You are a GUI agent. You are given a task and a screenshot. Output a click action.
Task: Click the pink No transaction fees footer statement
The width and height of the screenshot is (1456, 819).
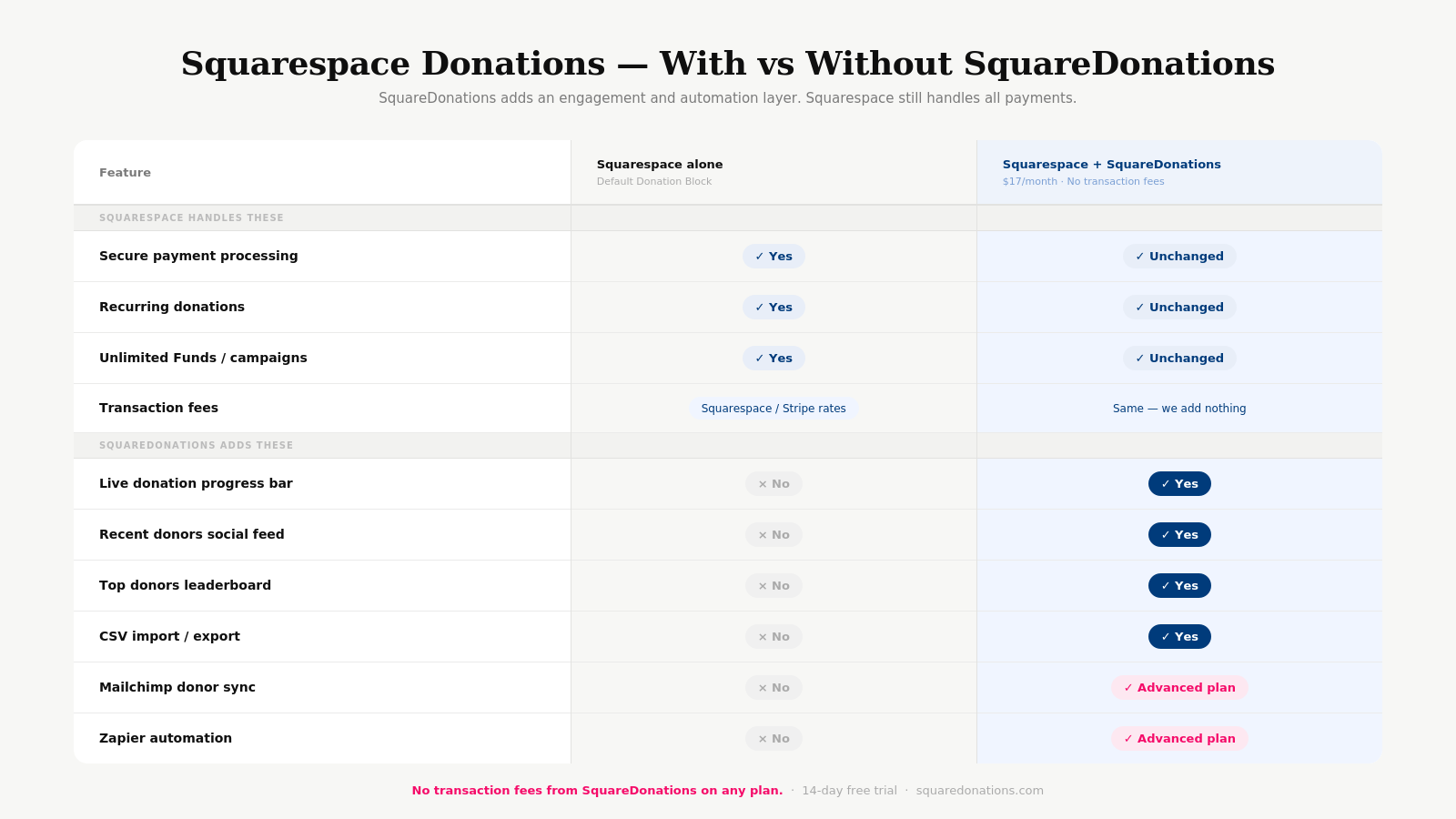[x=597, y=791]
